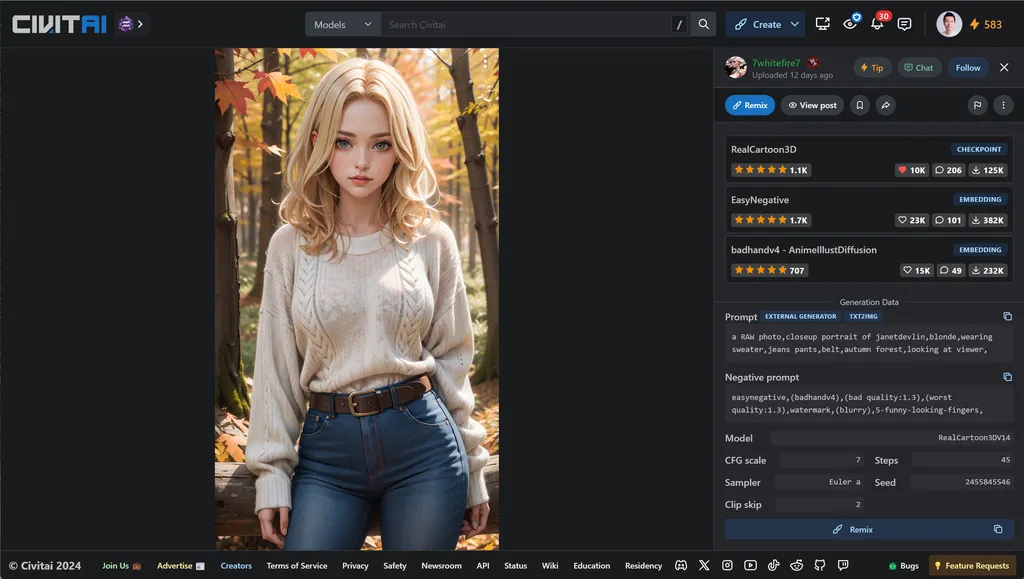
Task: Open the chat messages icon in the header
Action: click(x=904, y=24)
